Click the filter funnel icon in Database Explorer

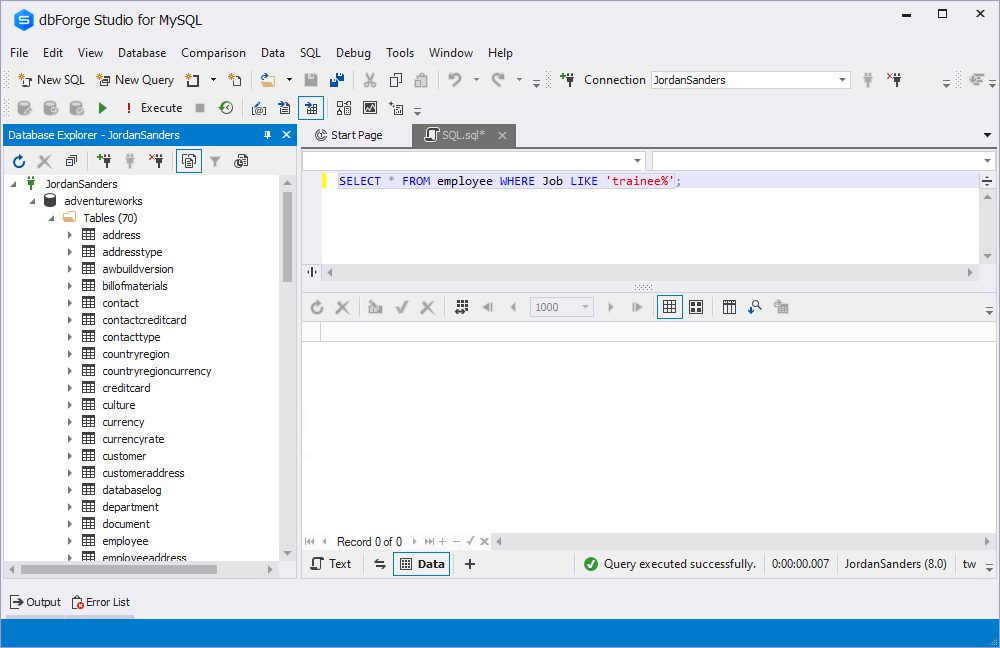click(215, 161)
